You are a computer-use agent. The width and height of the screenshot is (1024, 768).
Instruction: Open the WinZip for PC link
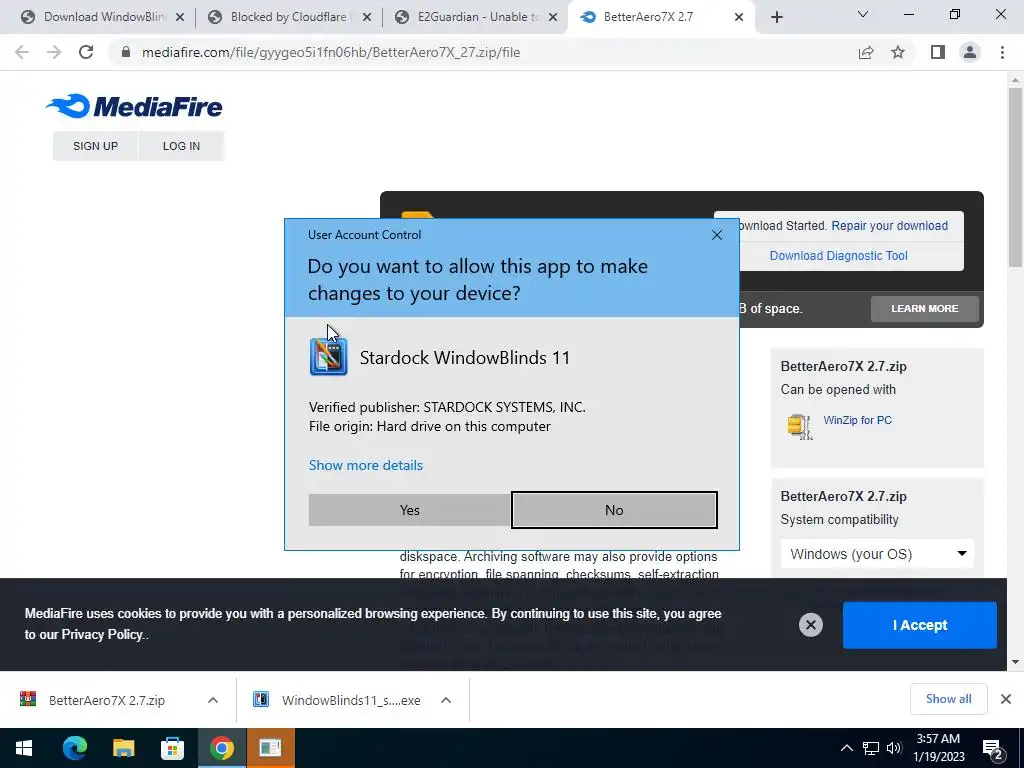click(857, 421)
